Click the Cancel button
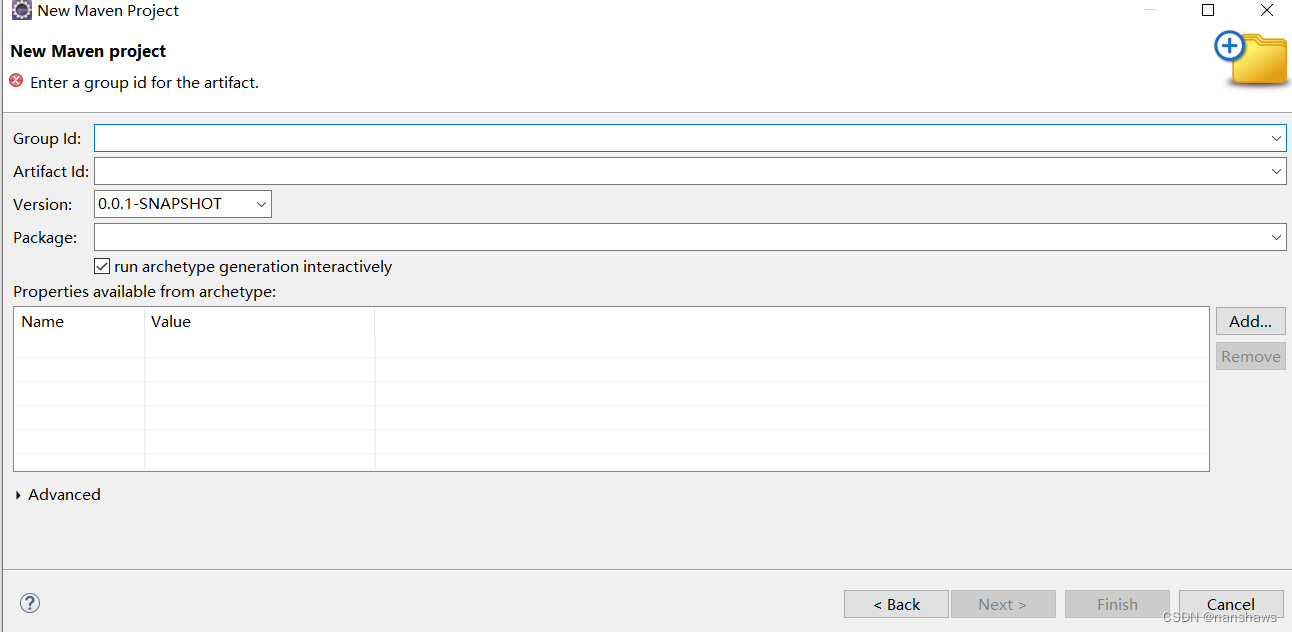This screenshot has height=632, width=1292. (1230, 604)
